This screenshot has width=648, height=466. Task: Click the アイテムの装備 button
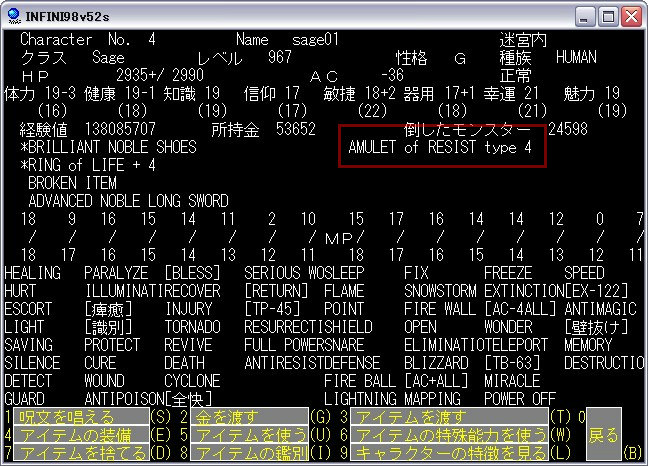[81, 435]
